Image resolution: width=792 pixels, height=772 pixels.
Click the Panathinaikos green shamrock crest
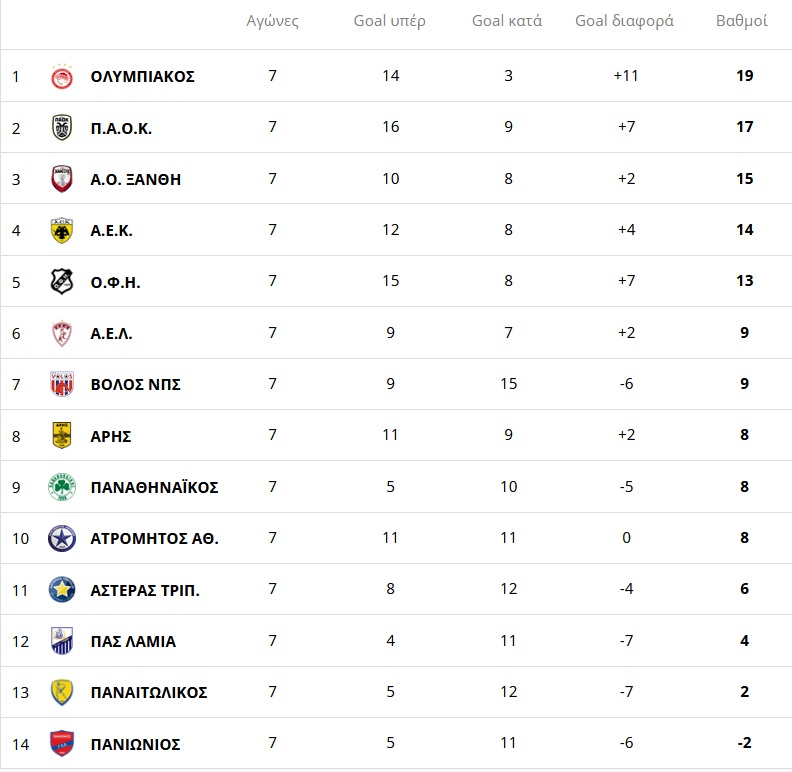[62, 487]
